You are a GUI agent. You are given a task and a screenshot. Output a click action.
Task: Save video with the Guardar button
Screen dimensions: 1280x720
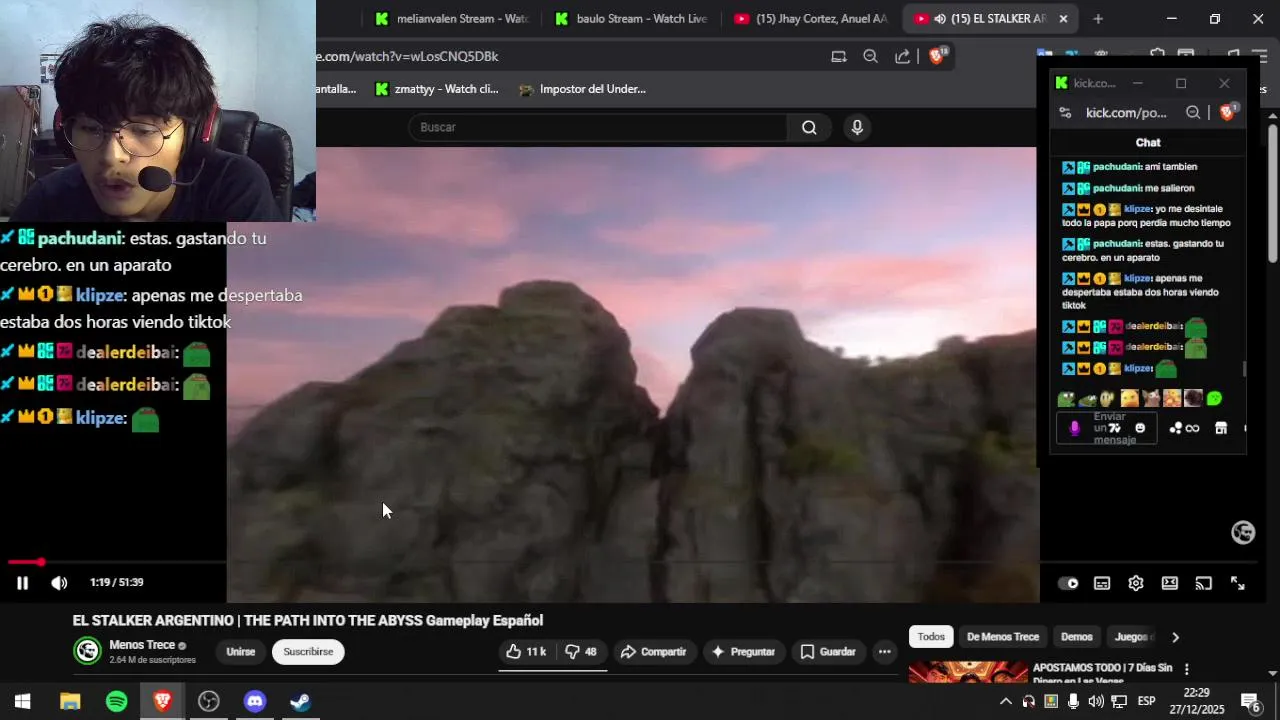828,652
